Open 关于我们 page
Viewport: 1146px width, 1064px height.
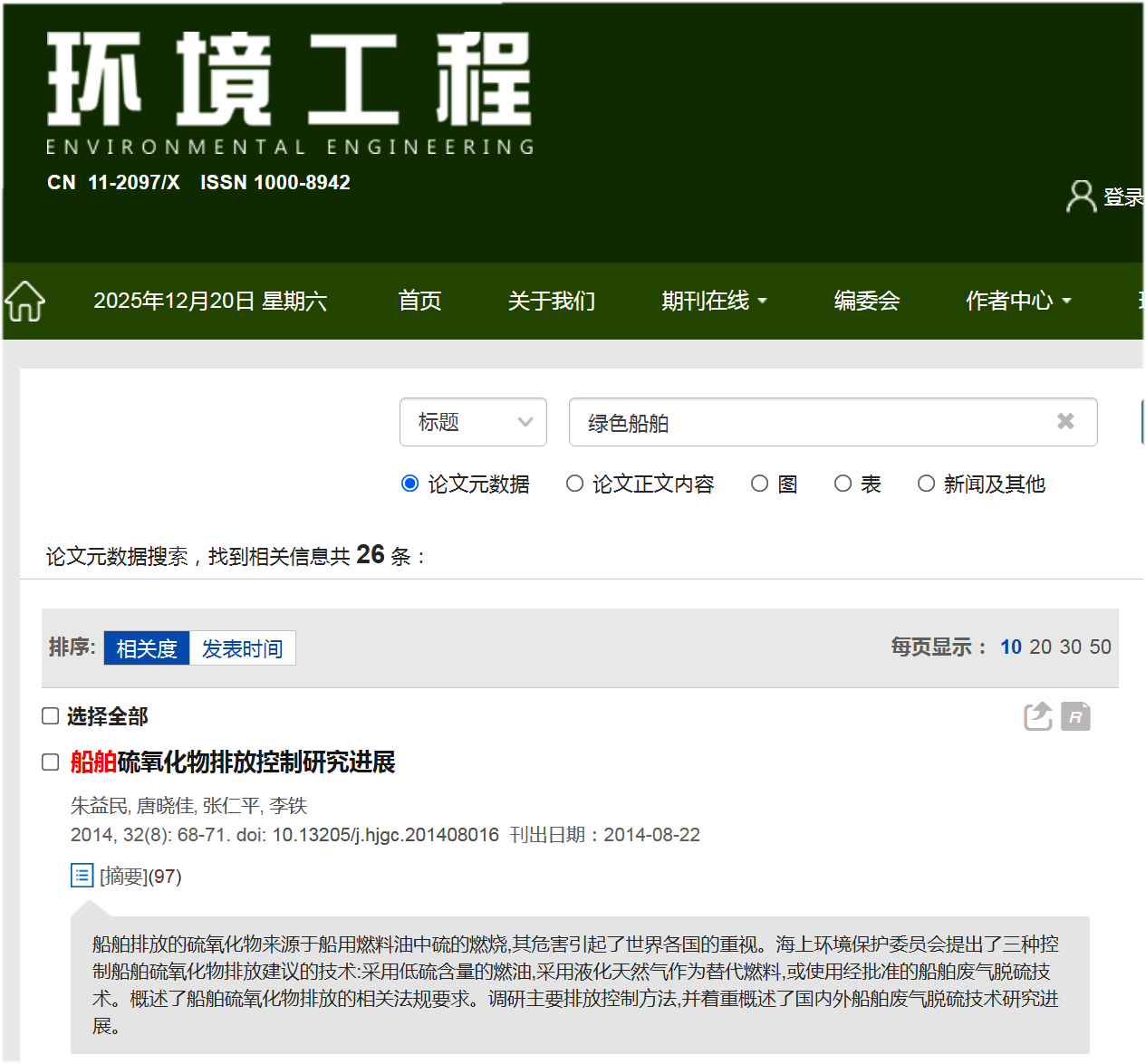click(x=552, y=301)
